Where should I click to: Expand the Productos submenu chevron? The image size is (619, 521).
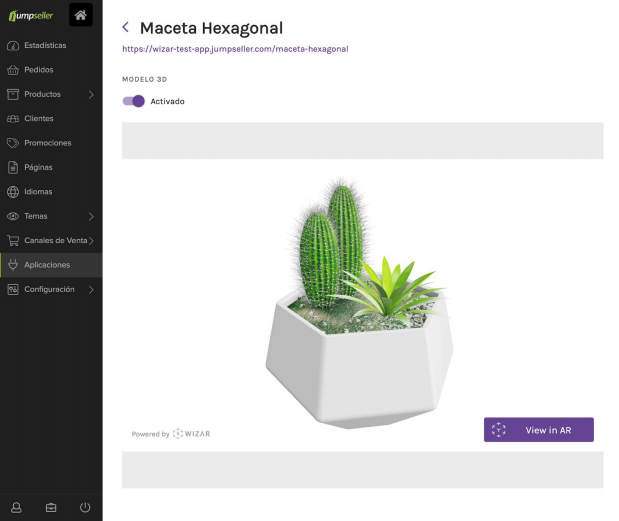(91, 95)
